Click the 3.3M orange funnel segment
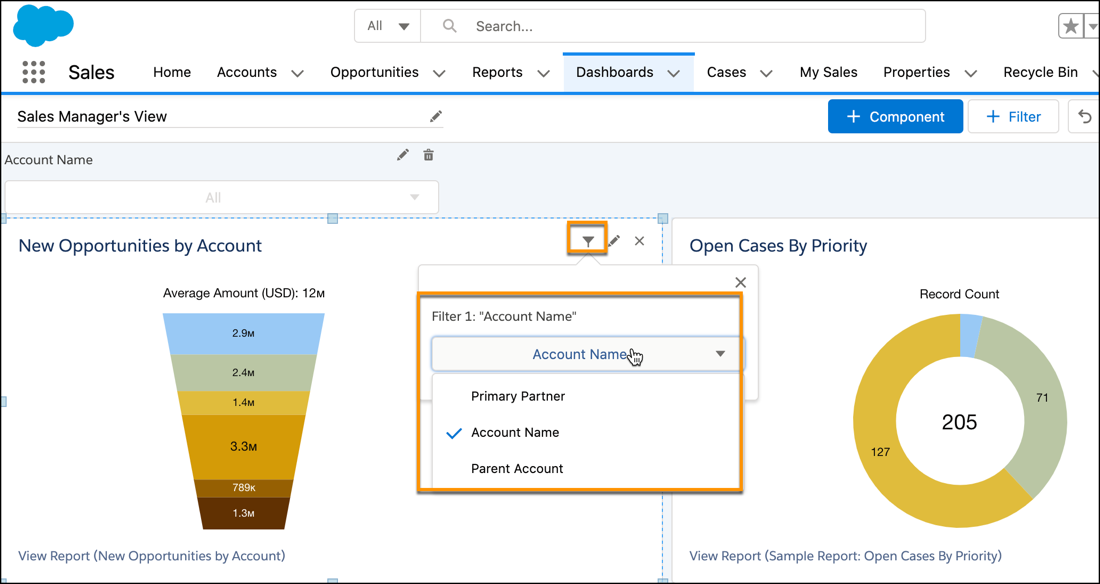 point(244,446)
